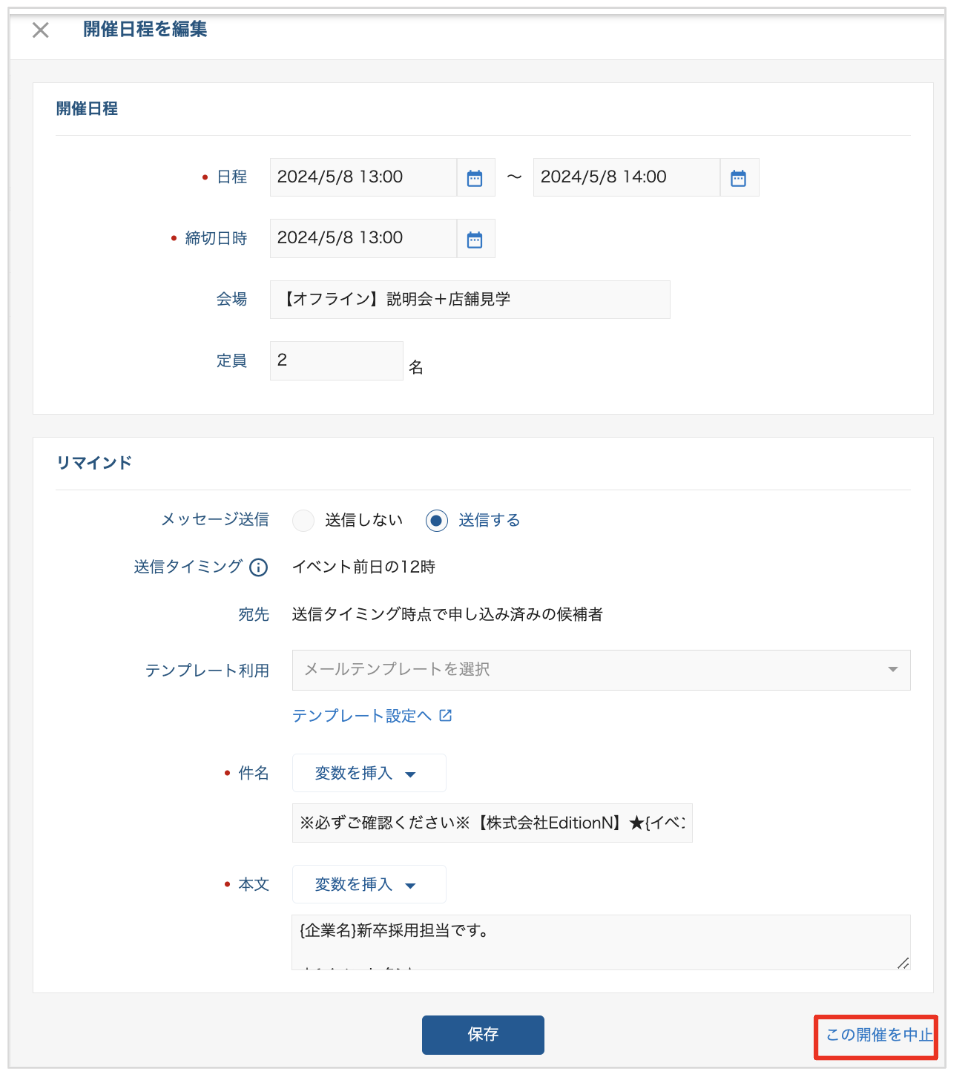Viewport: 956px width, 1080px height.
Task: Click info icon next to 送信タイミング
Action: (x=258, y=568)
